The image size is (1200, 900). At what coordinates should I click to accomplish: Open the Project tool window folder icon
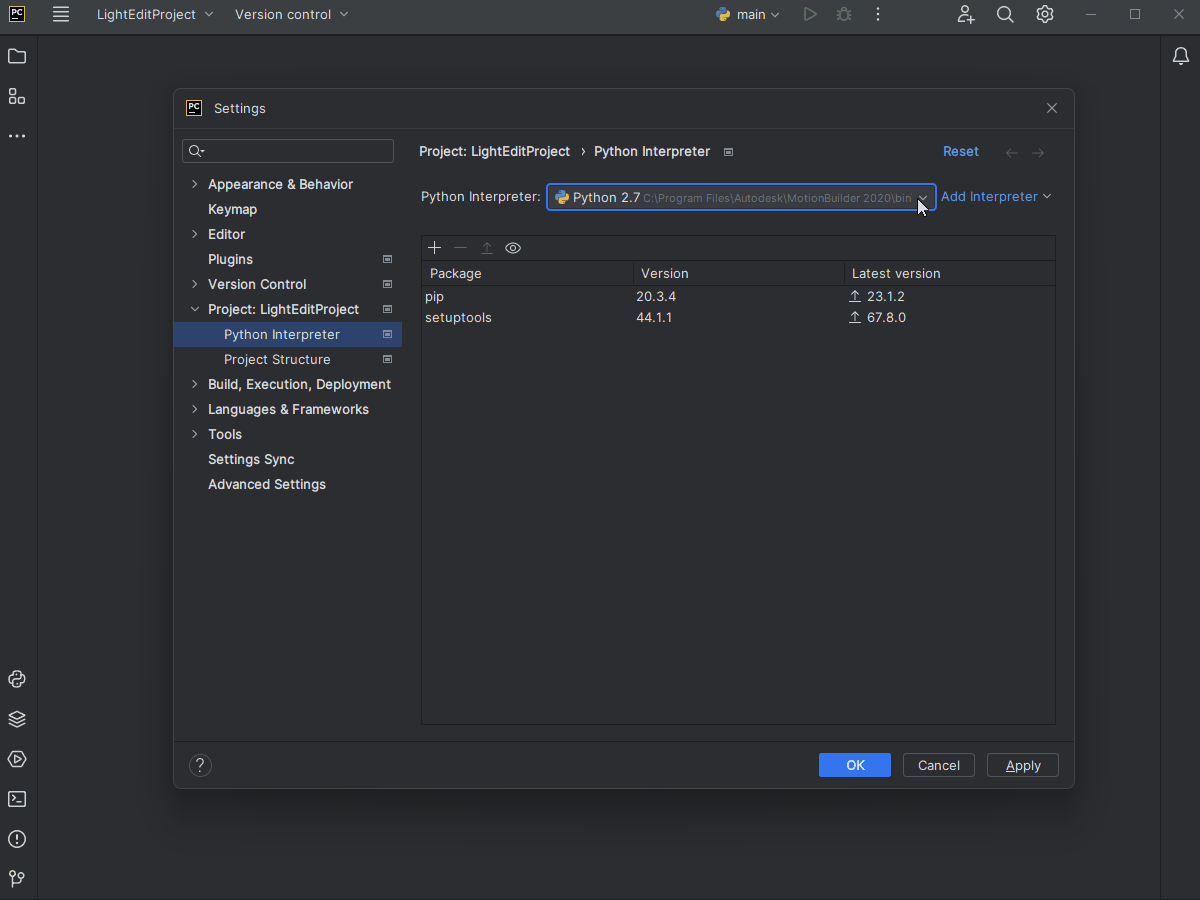click(x=17, y=57)
